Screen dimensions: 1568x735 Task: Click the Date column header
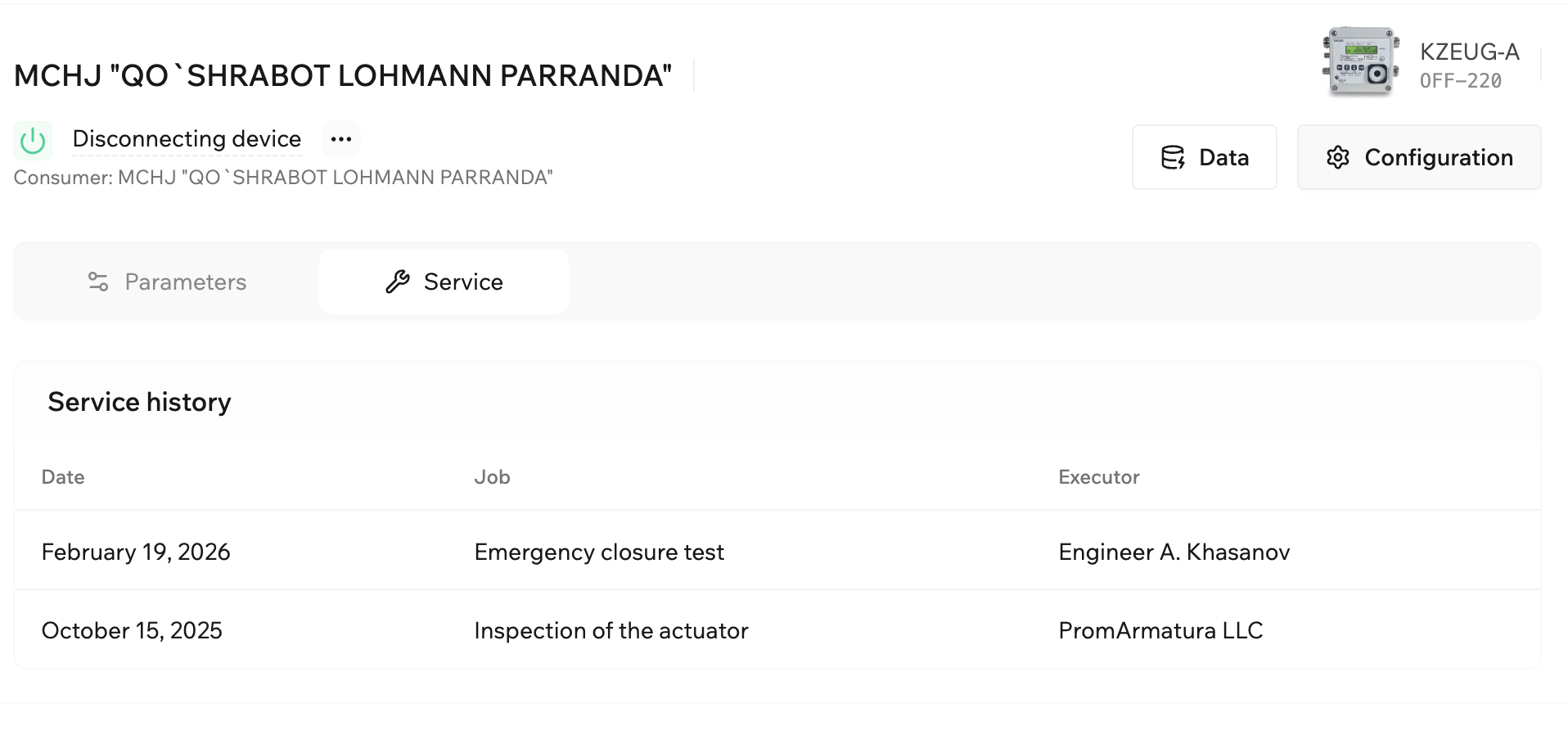coord(63,477)
